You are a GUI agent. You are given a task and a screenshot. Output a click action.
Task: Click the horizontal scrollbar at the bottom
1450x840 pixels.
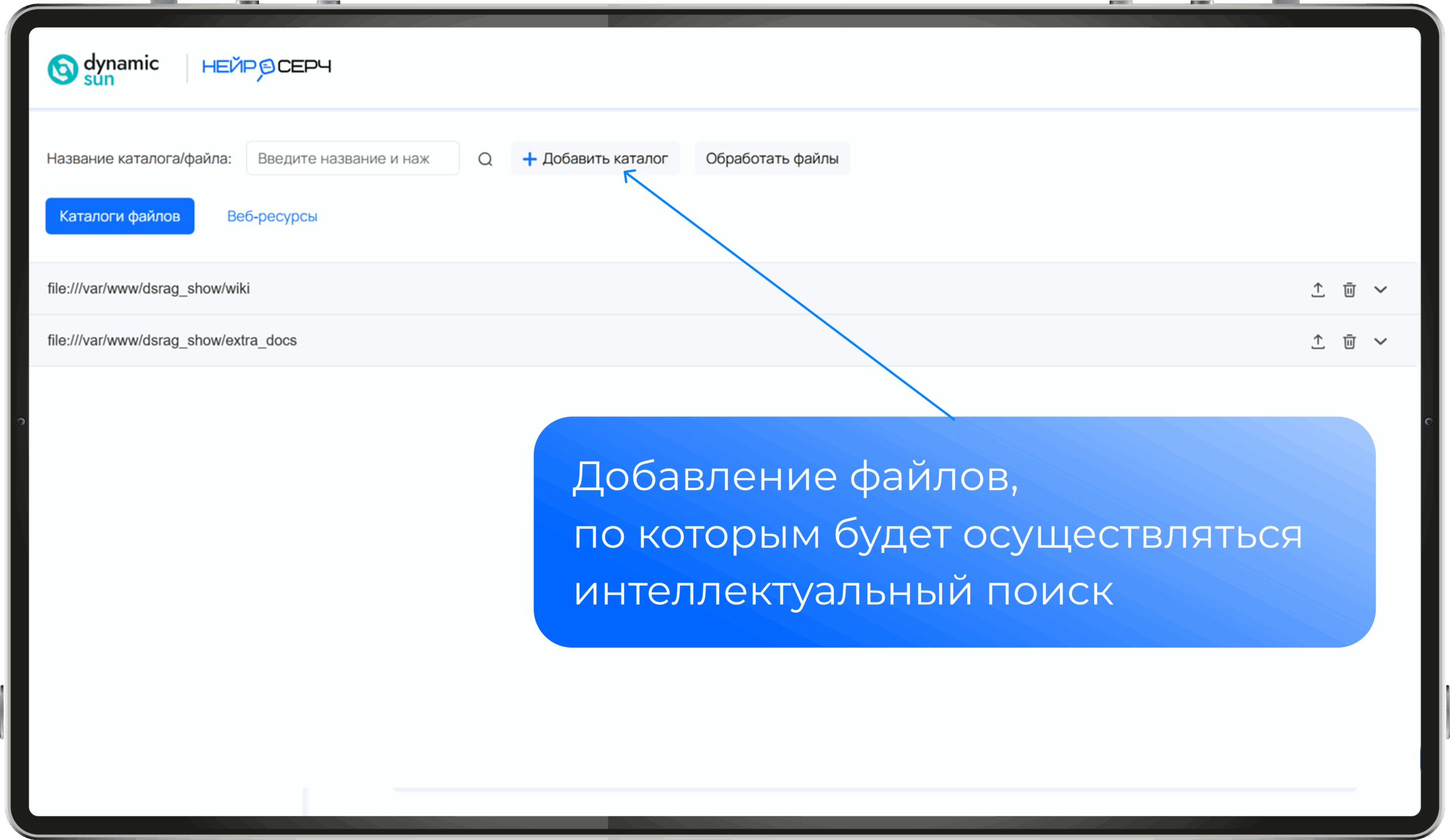[873, 790]
